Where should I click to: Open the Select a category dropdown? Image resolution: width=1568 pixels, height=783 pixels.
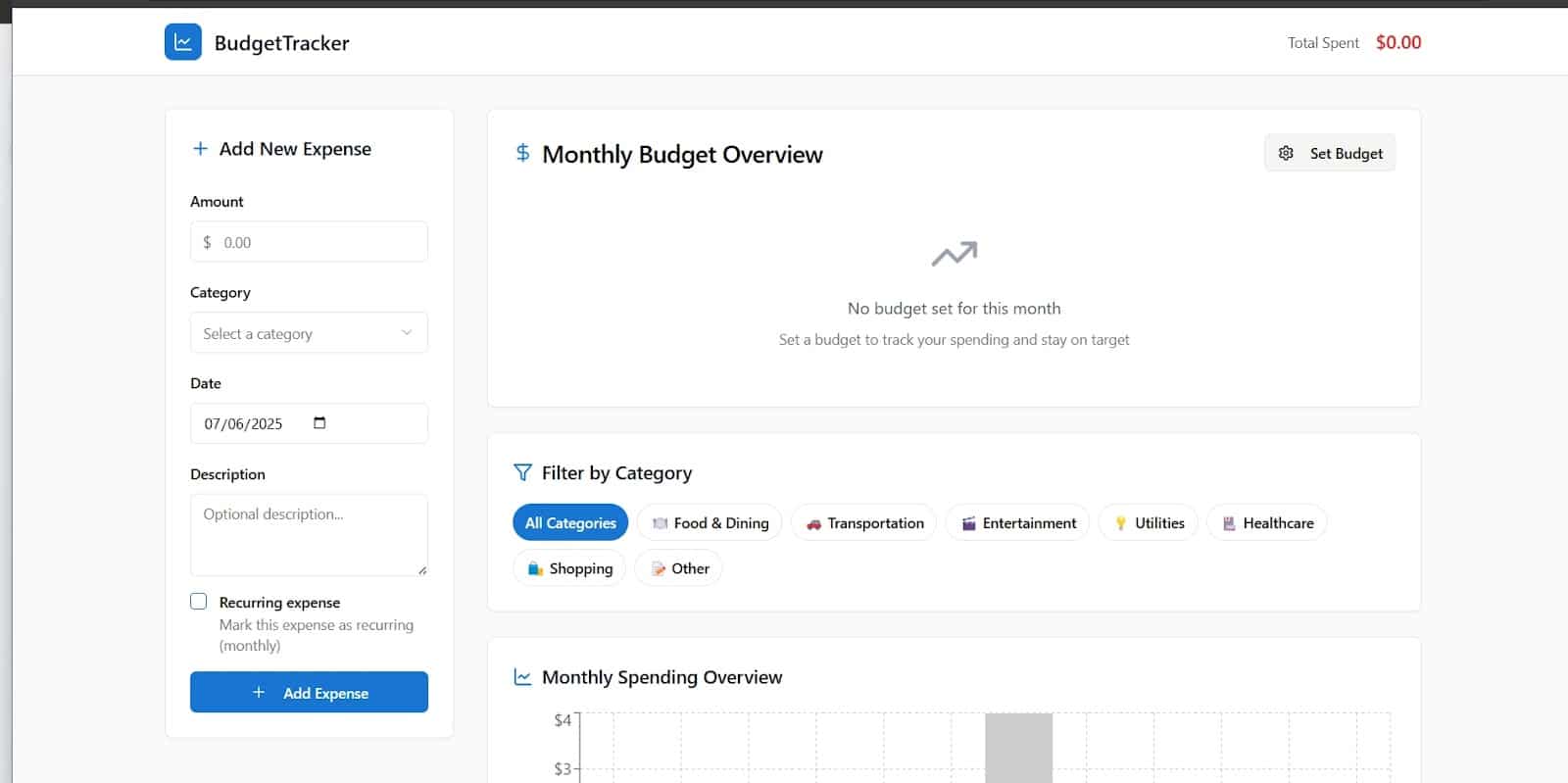pyautogui.click(x=309, y=333)
